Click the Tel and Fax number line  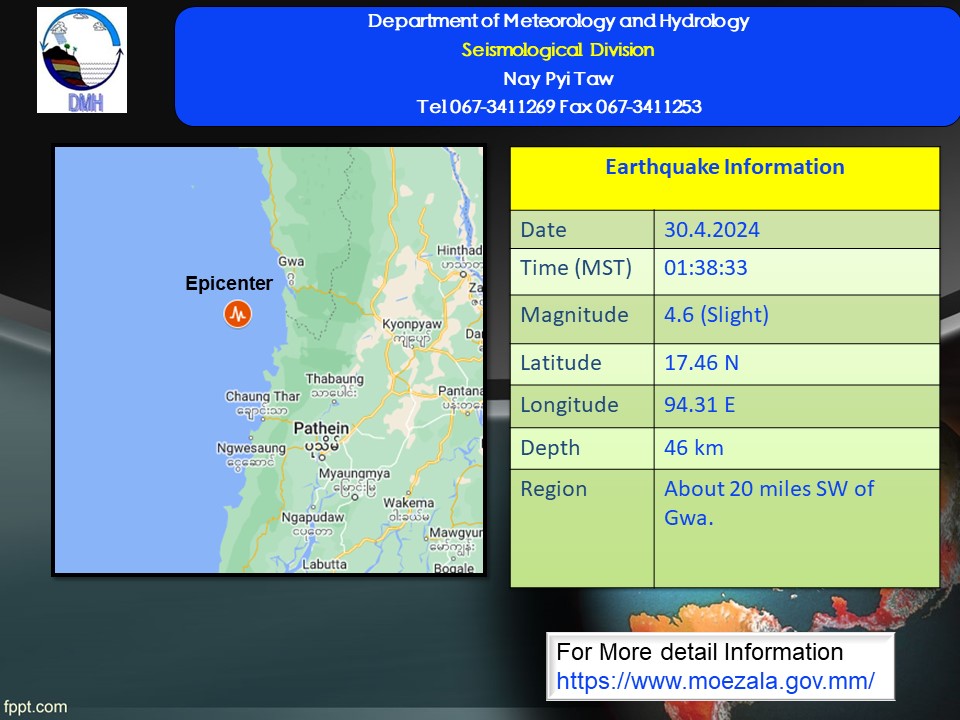pyautogui.click(x=559, y=107)
